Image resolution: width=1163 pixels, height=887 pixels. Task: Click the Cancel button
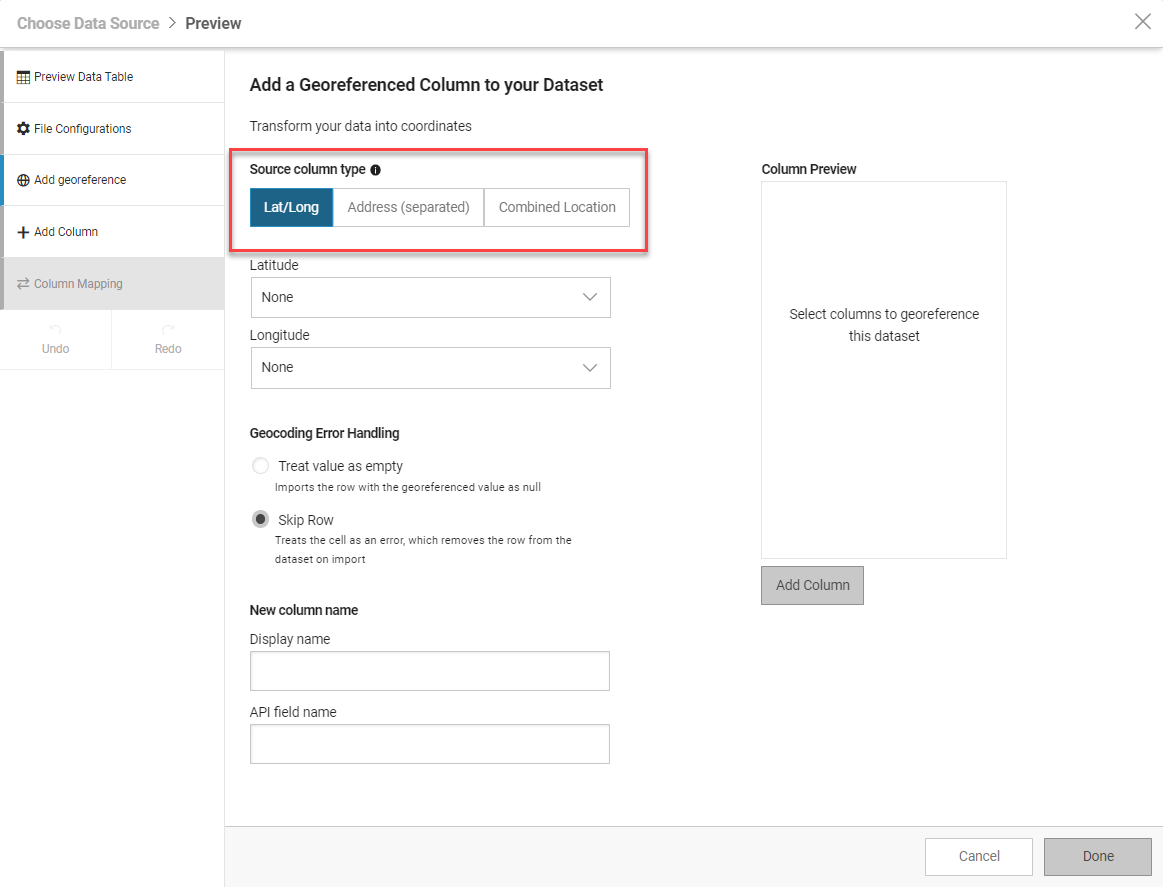pos(979,856)
